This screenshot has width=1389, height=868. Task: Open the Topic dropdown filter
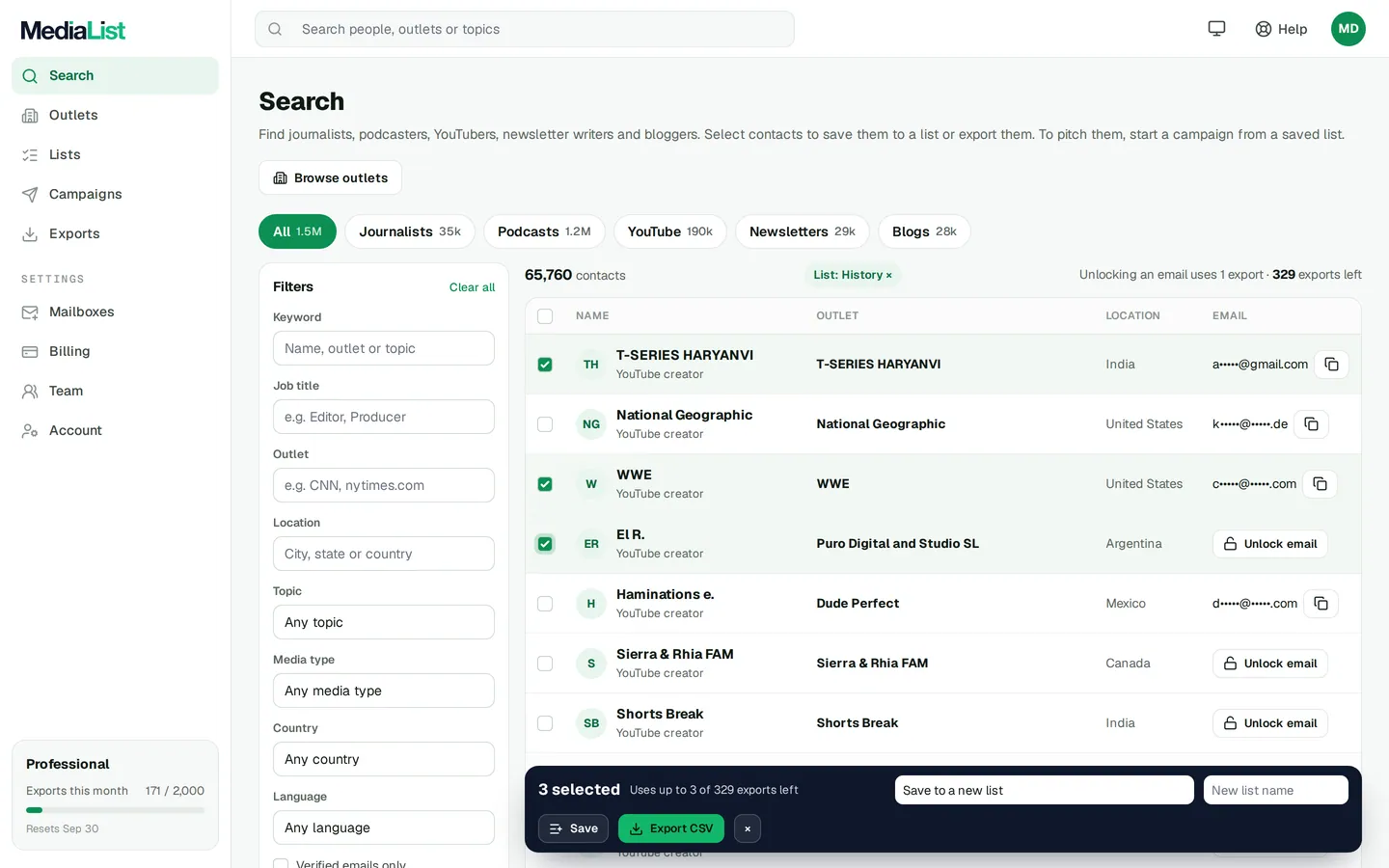pos(384,622)
